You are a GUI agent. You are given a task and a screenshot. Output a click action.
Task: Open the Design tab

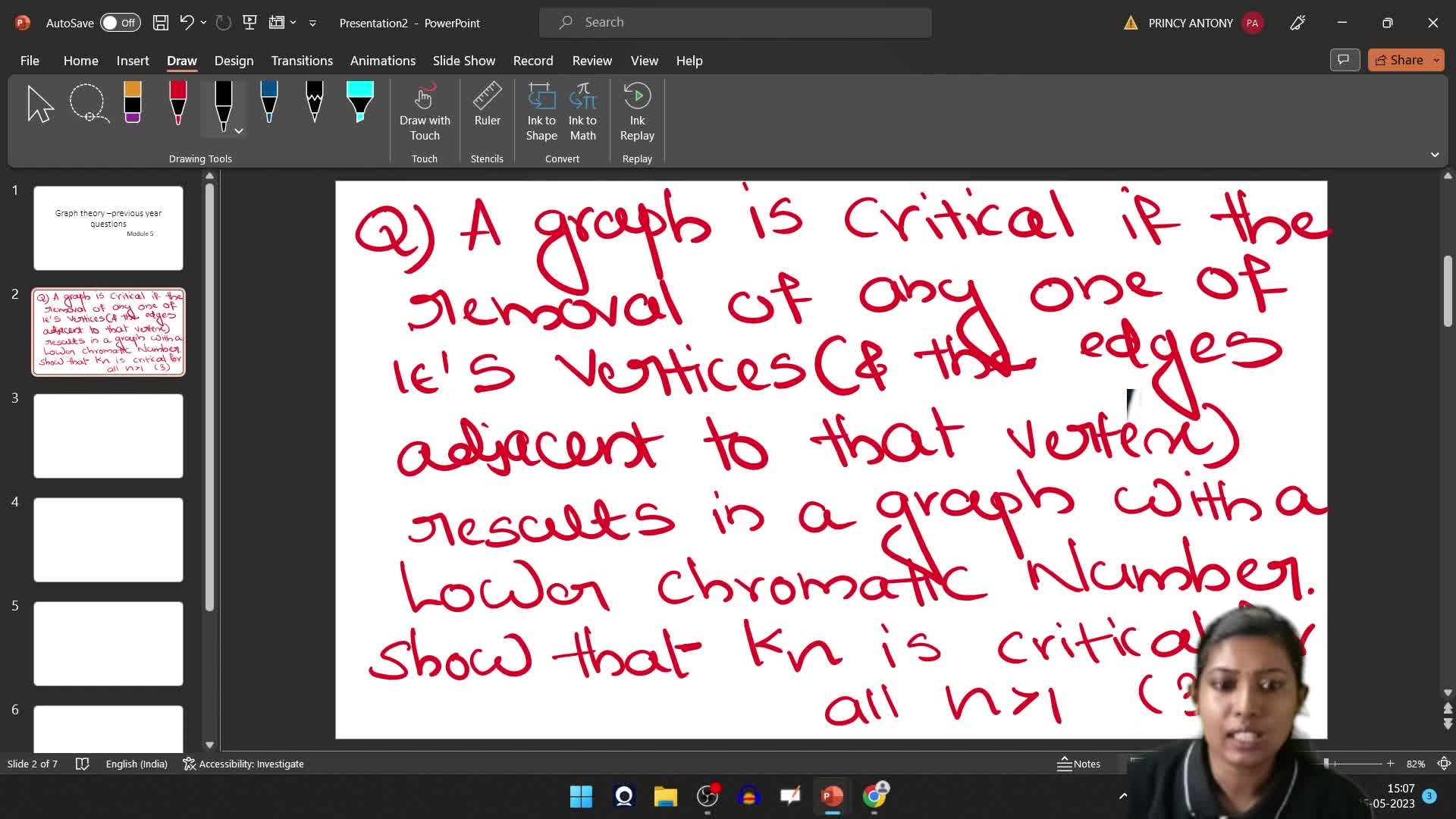(x=234, y=61)
